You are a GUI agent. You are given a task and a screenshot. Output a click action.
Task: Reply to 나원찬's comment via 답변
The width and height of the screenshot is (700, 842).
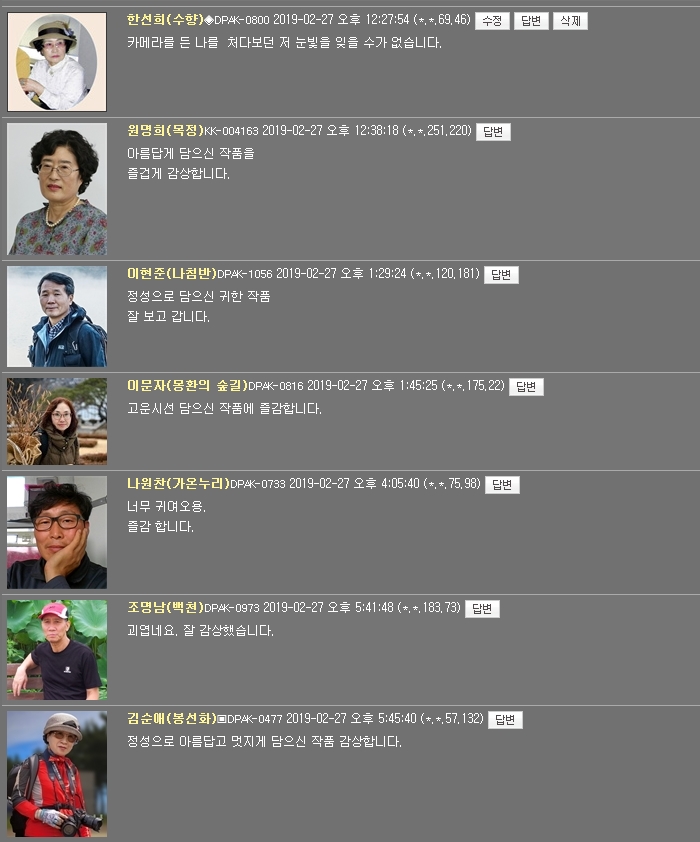coord(502,485)
